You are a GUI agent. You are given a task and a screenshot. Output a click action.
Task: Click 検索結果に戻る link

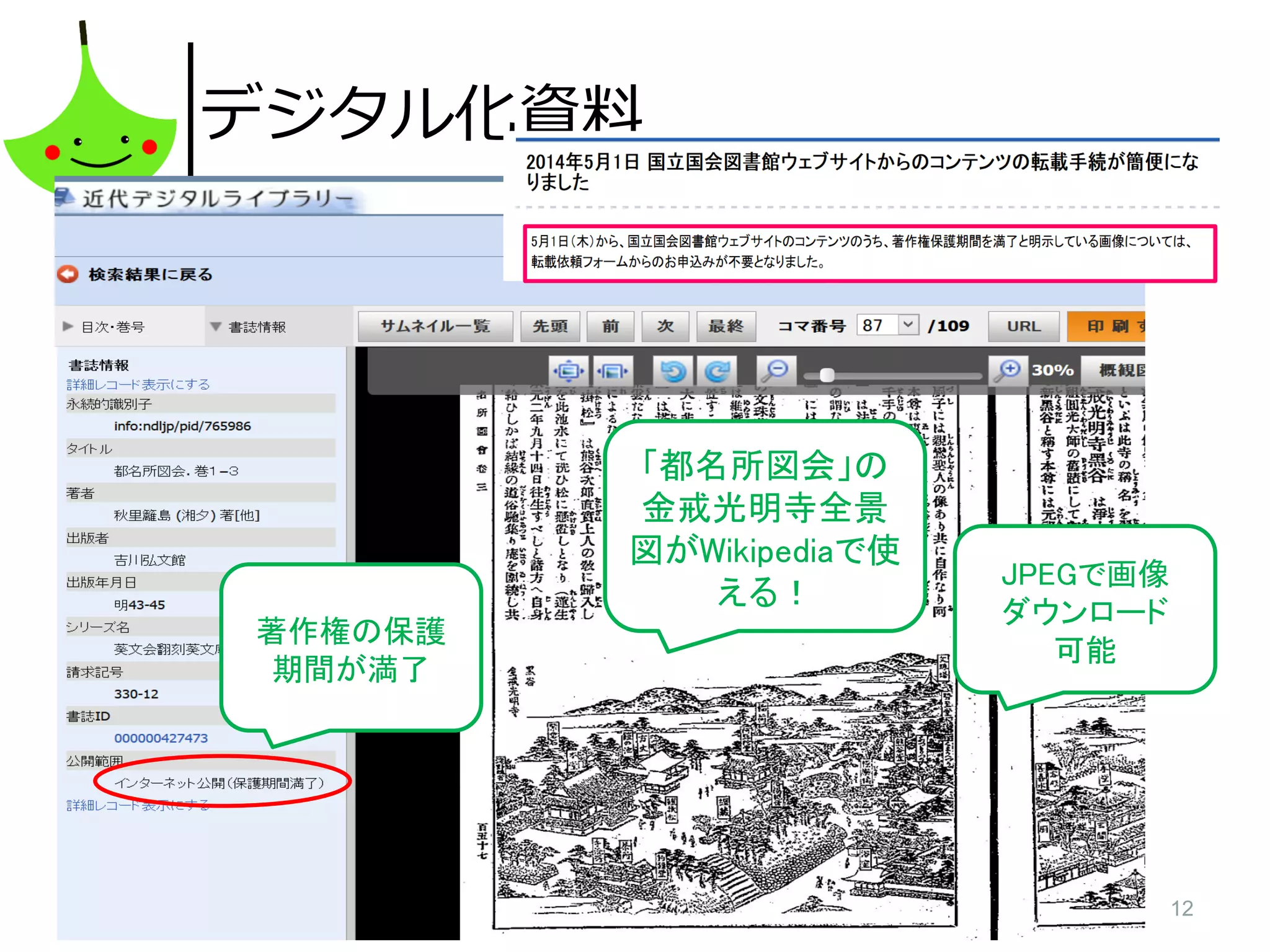[x=151, y=274]
